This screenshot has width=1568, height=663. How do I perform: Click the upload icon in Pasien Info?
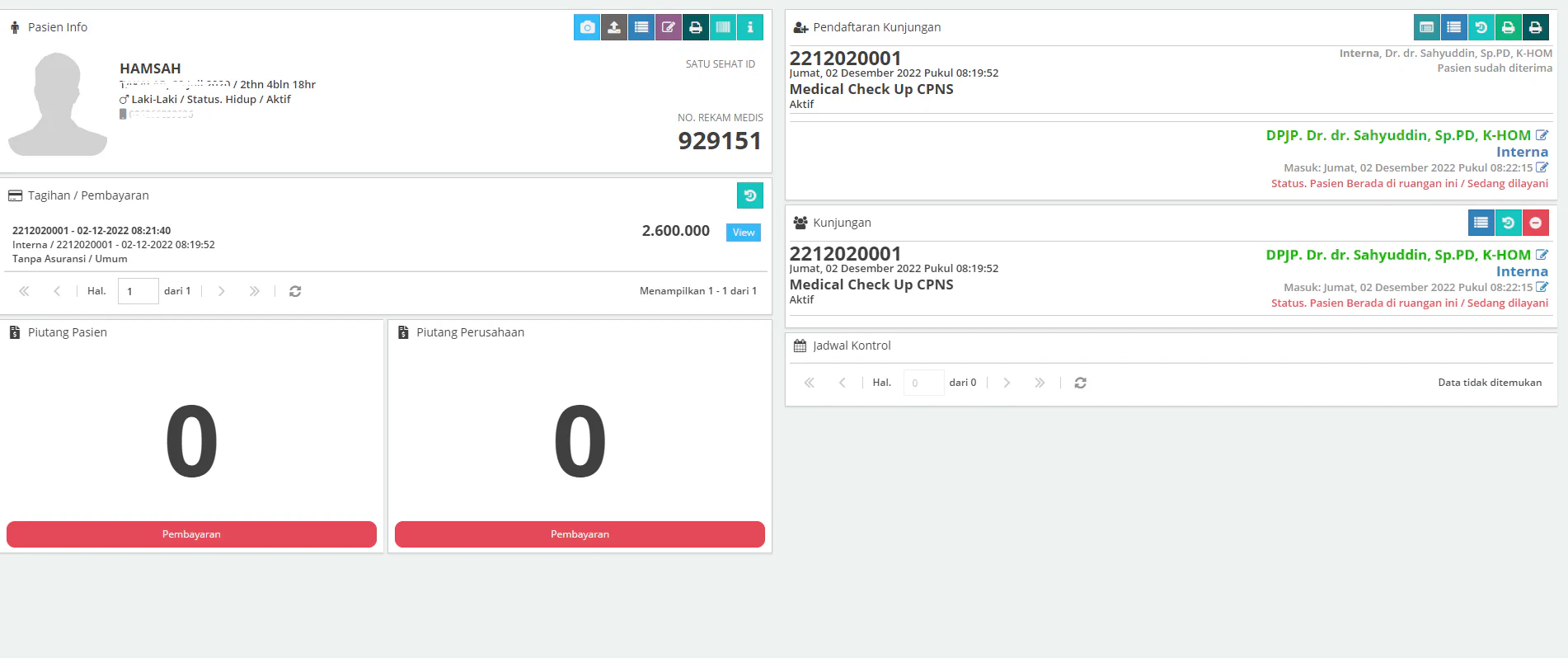614,27
